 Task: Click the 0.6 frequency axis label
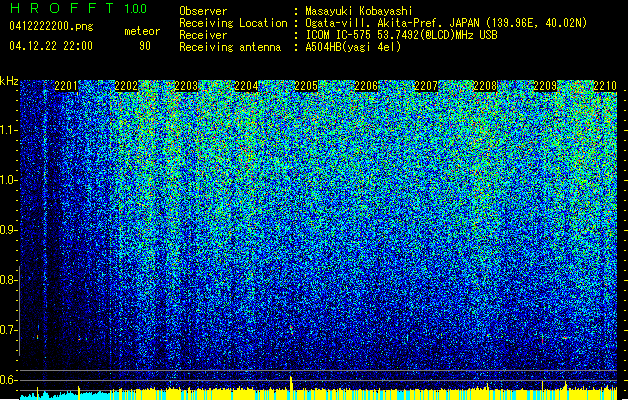[x=8, y=380]
